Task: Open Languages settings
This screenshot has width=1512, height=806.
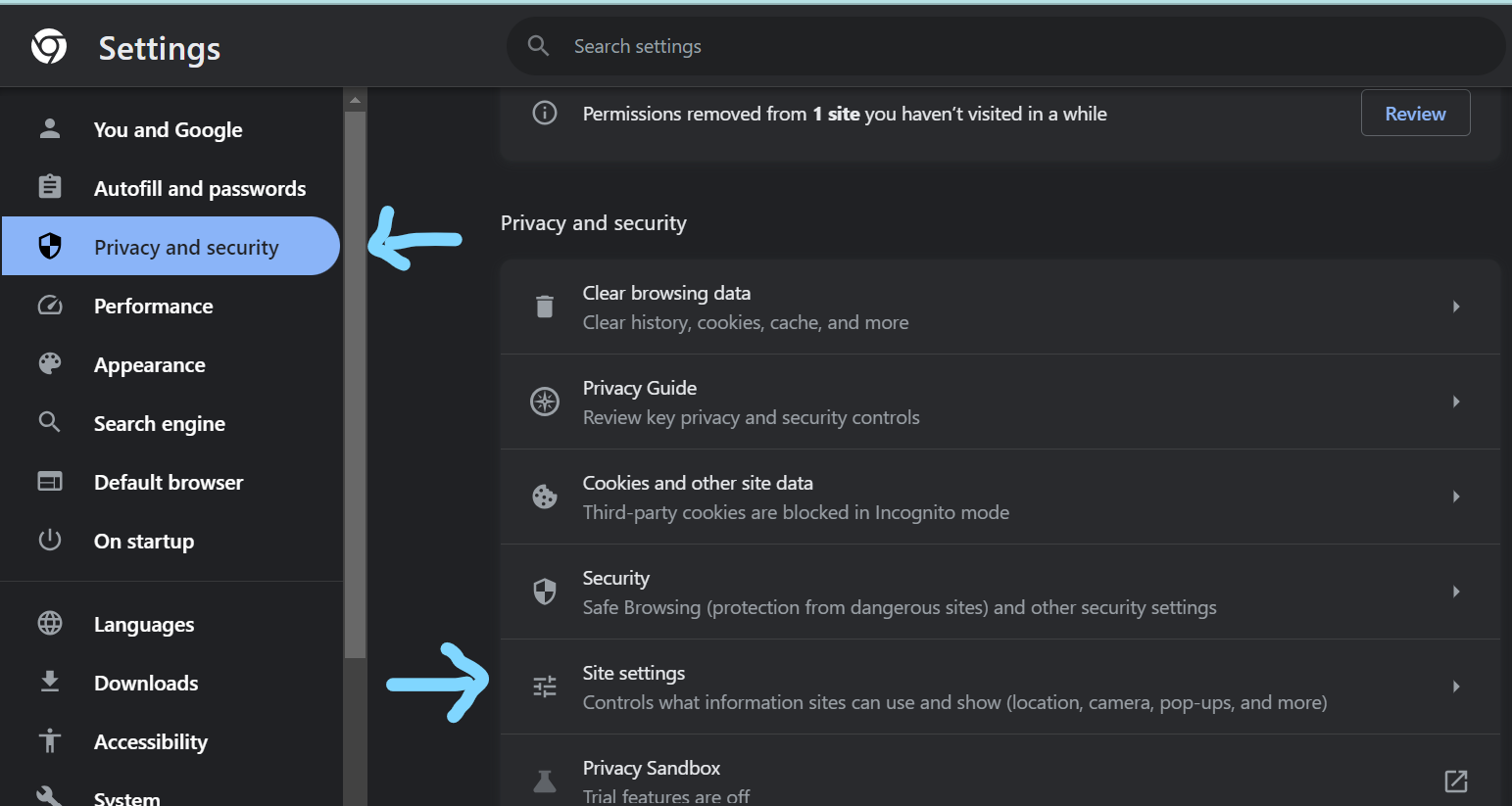Action: (x=171, y=624)
